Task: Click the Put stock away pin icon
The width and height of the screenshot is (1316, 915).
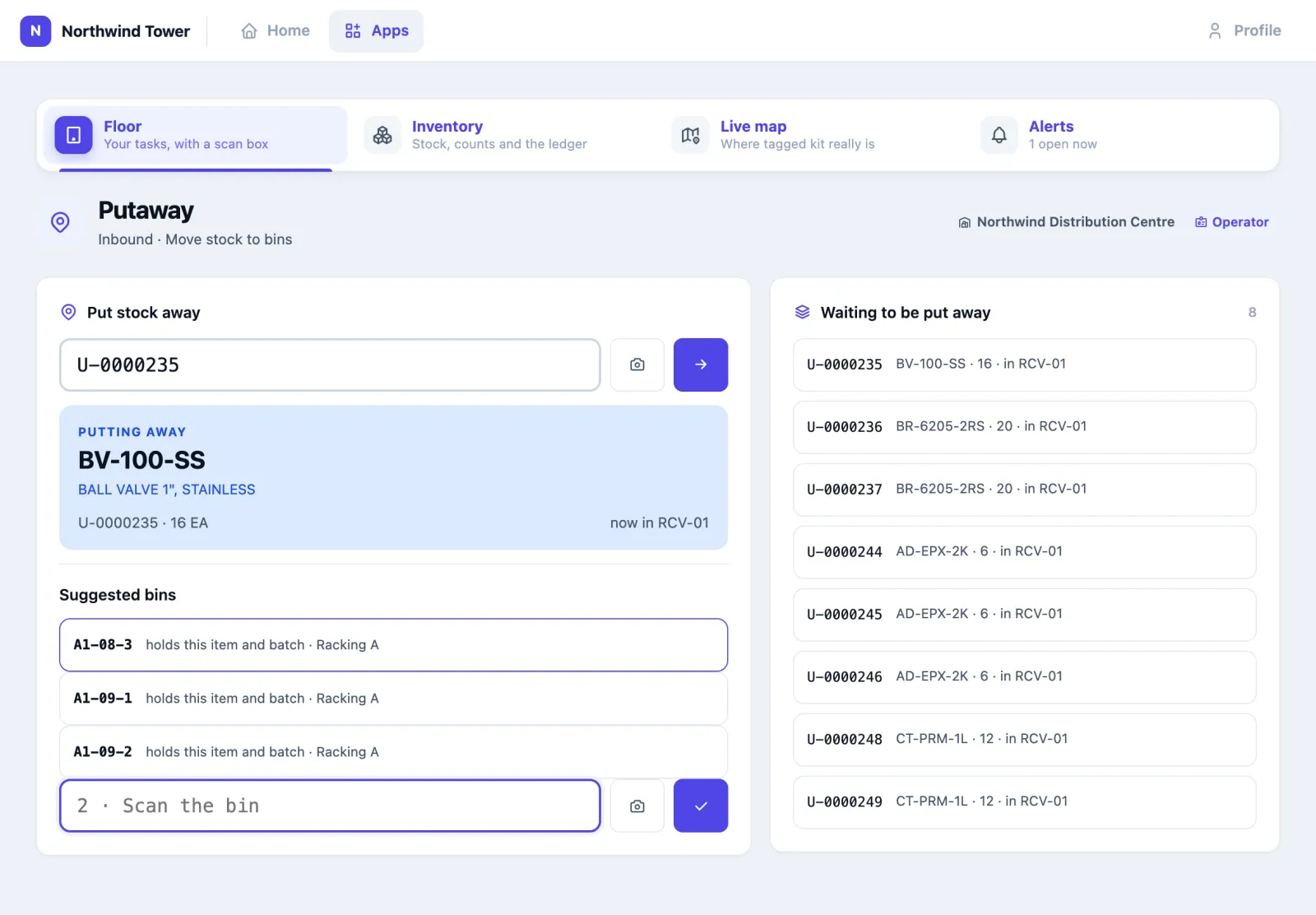Action: point(69,312)
